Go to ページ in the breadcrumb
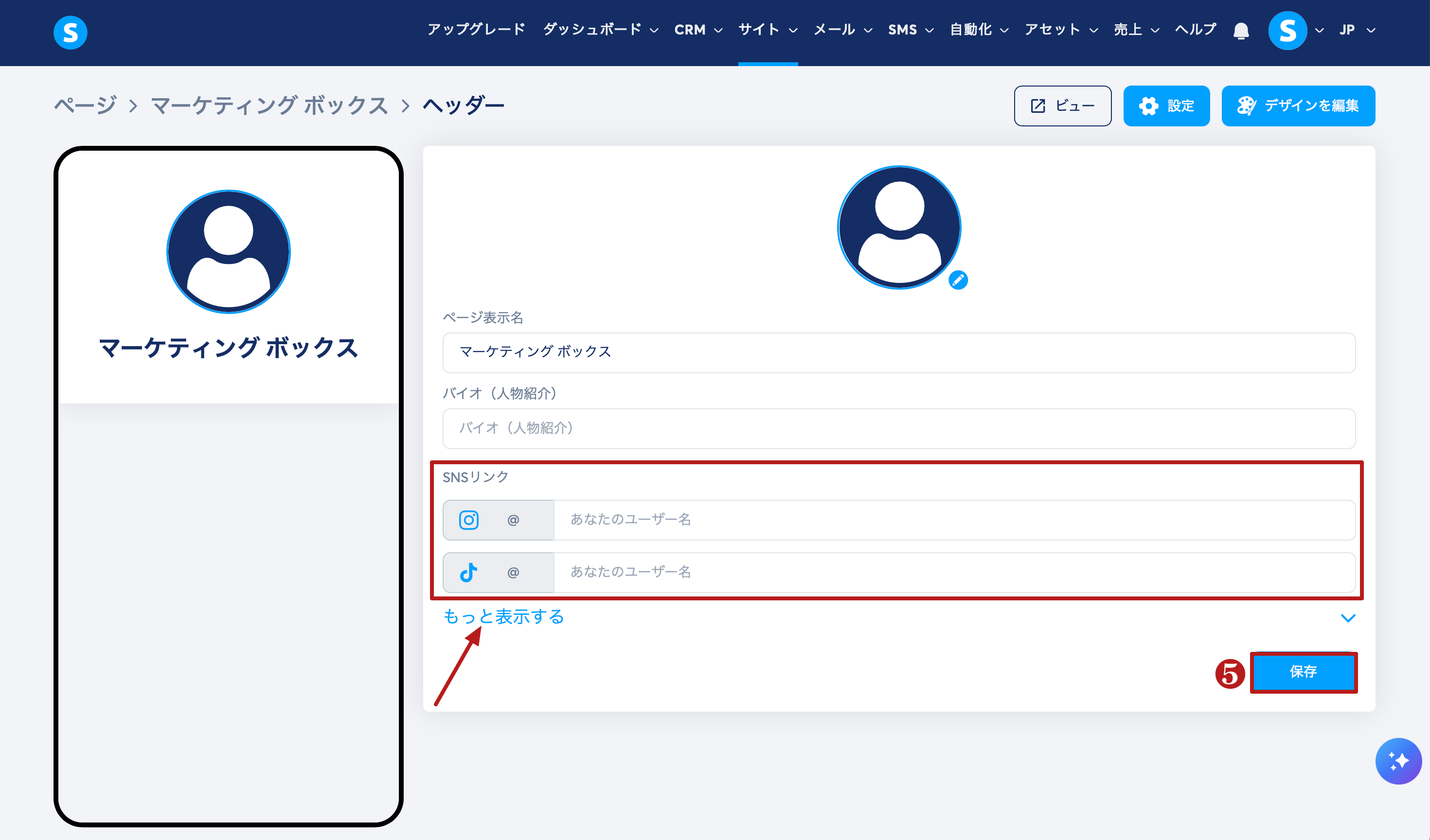The image size is (1430, 840). 85,106
